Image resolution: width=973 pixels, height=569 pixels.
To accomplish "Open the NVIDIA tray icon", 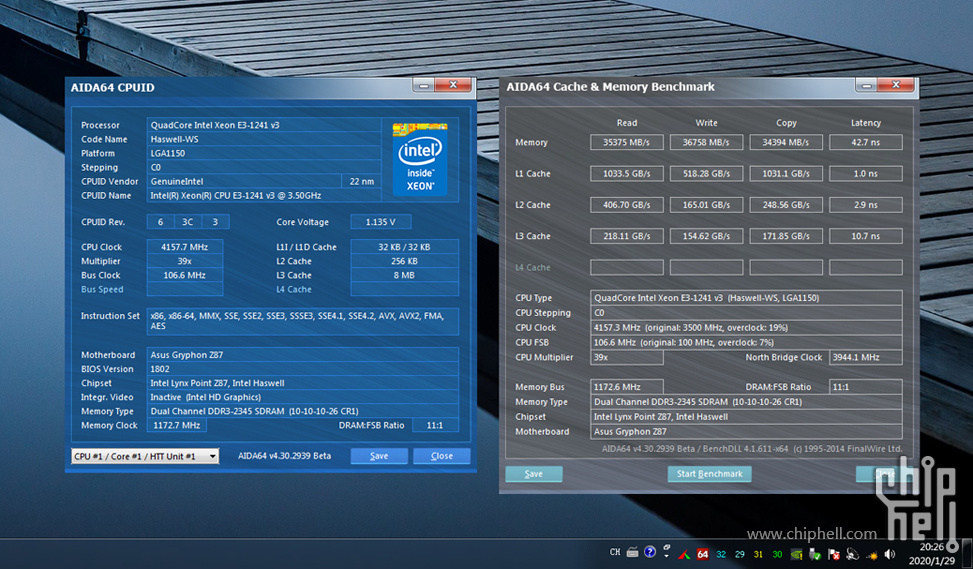I will coord(796,554).
